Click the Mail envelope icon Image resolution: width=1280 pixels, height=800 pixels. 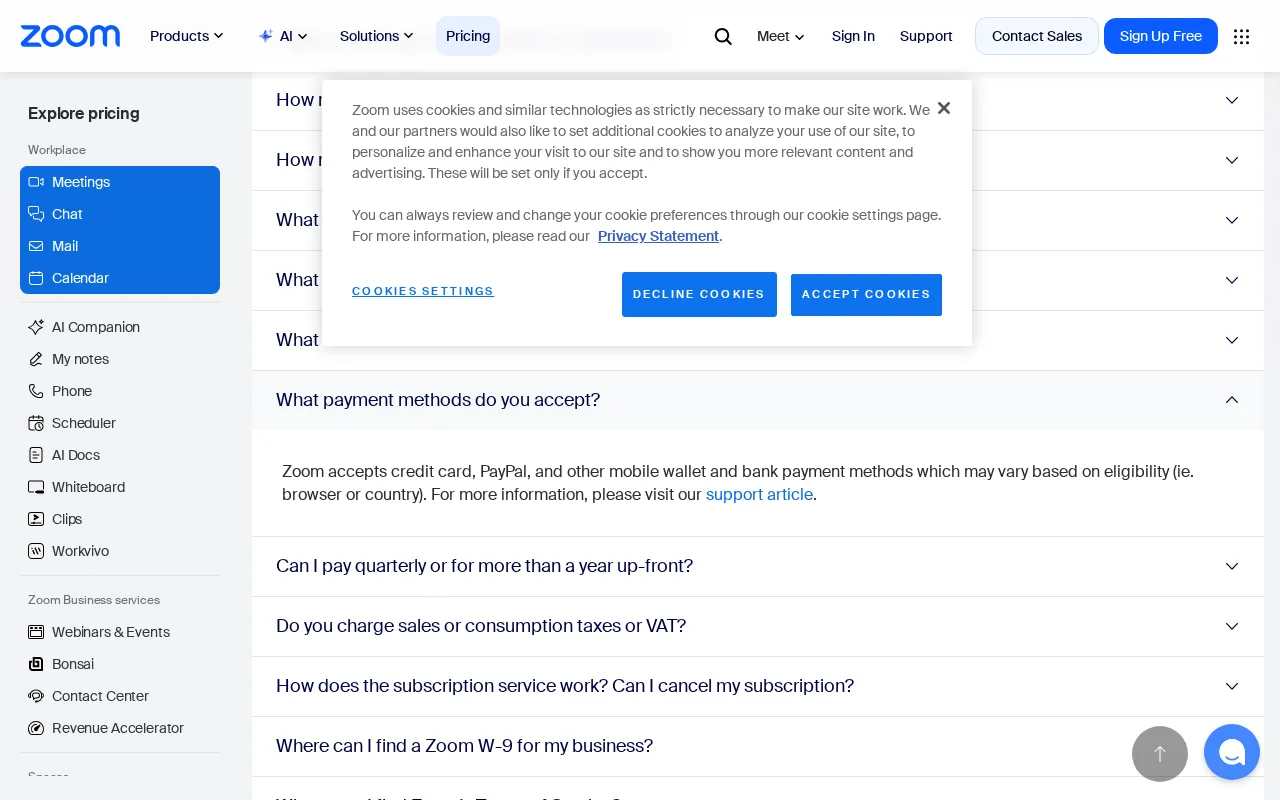coord(36,246)
